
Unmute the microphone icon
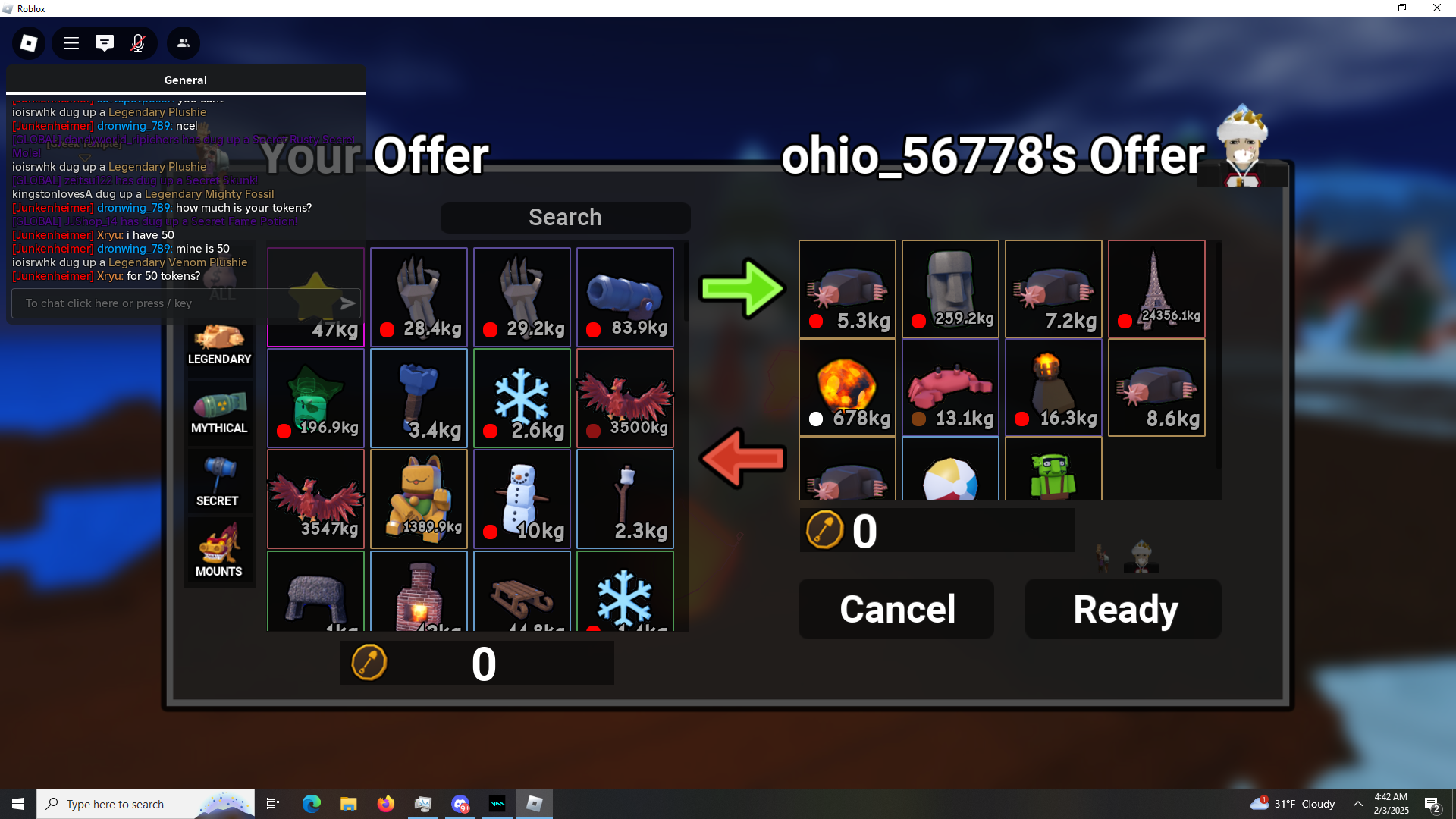(x=138, y=43)
